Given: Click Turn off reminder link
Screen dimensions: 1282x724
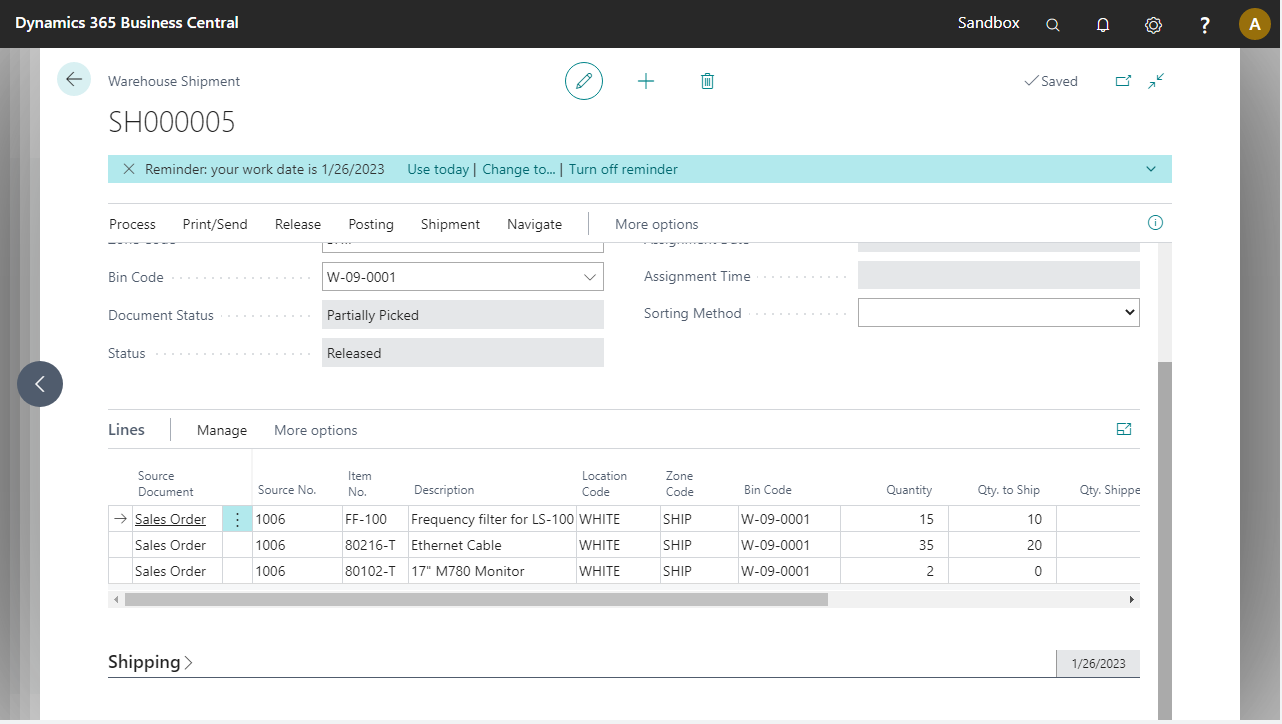Looking at the screenshot, I should pos(623,169).
